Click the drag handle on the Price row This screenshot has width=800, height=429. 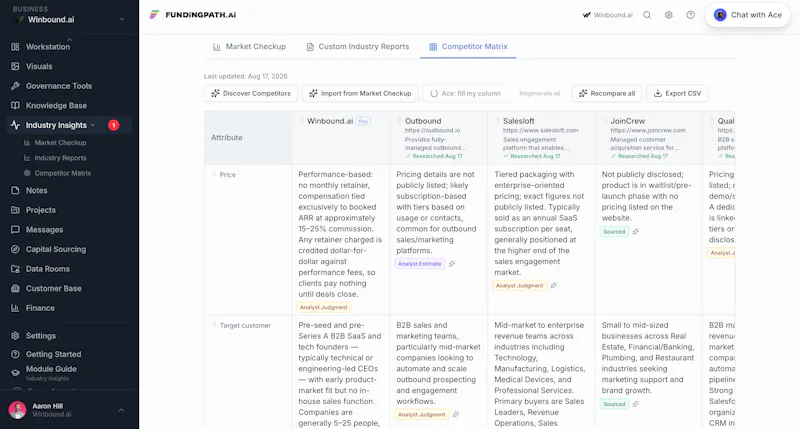pyautogui.click(x=214, y=174)
